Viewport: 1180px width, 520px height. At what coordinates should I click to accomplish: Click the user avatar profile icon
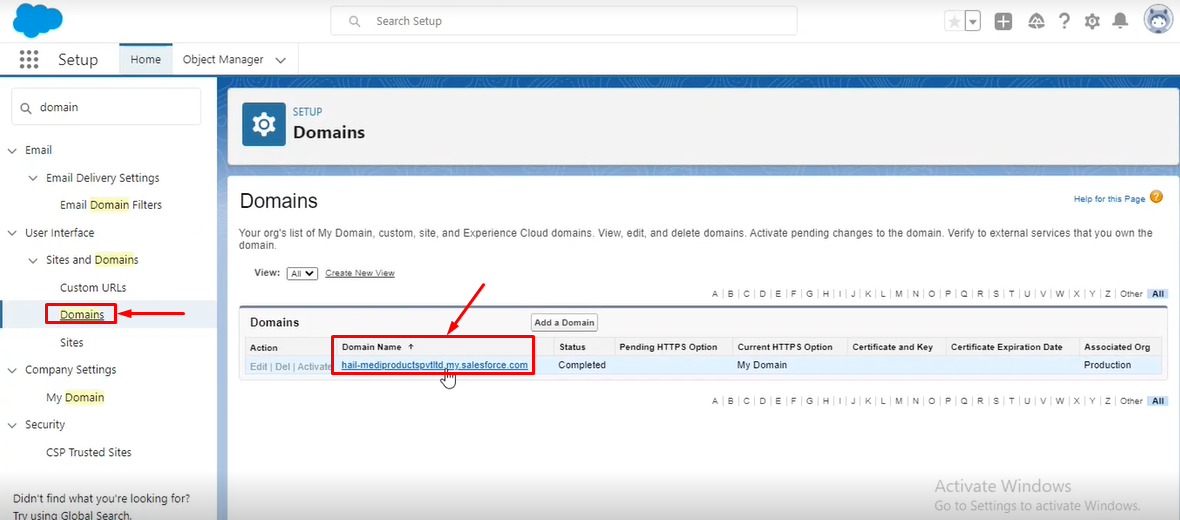[1159, 21]
